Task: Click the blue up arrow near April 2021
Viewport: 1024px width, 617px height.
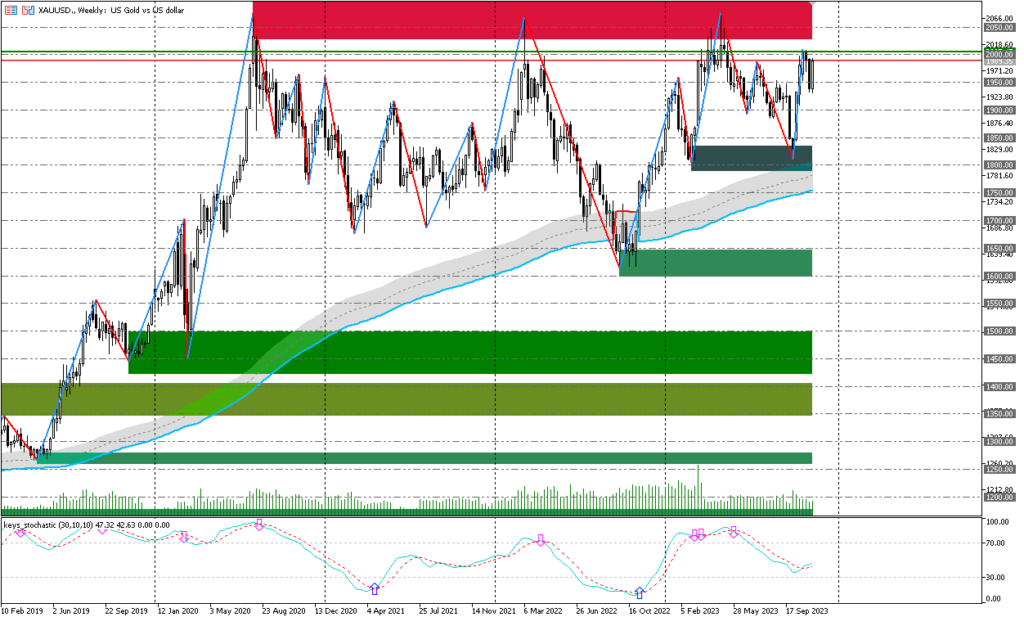Action: pyautogui.click(x=374, y=589)
